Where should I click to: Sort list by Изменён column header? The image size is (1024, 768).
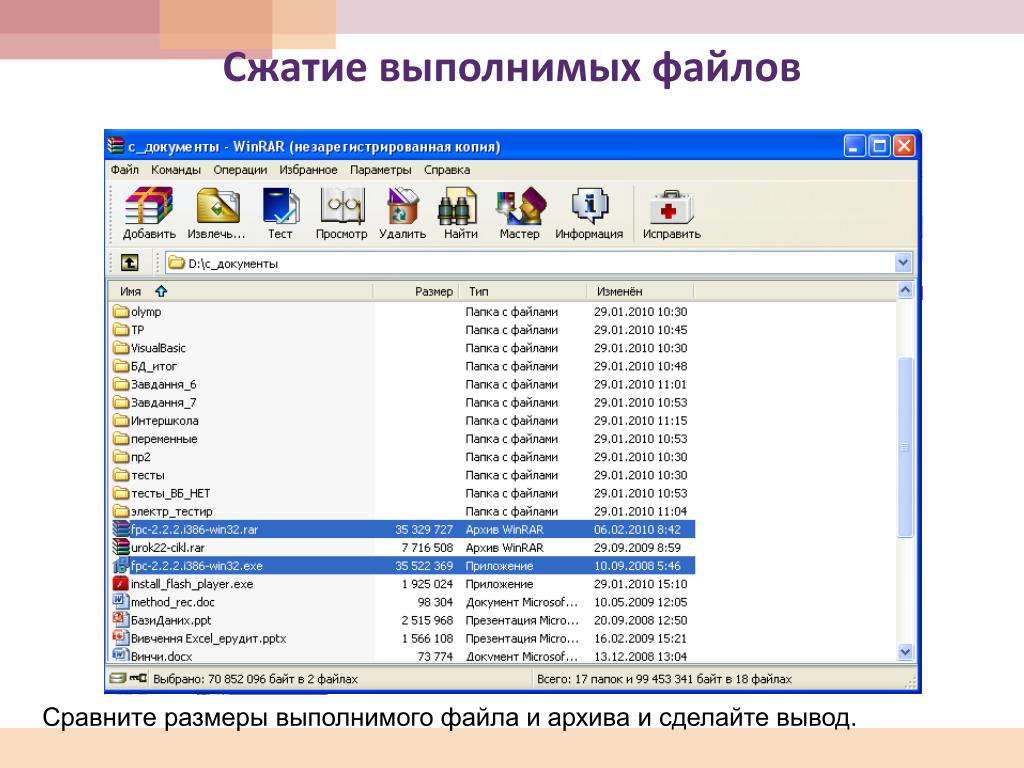point(640,291)
